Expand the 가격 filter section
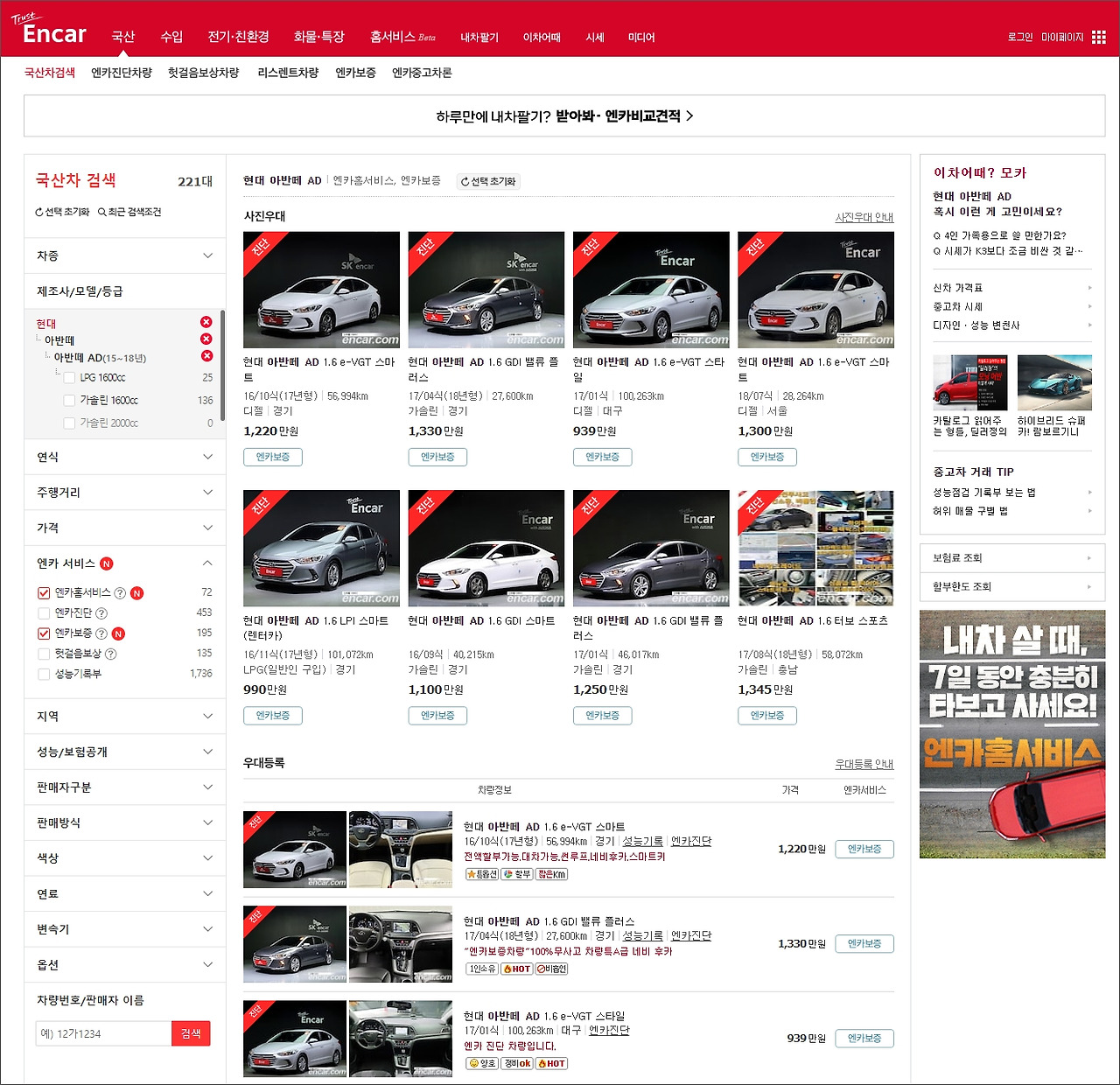This screenshot has width=1120, height=1085. (124, 528)
